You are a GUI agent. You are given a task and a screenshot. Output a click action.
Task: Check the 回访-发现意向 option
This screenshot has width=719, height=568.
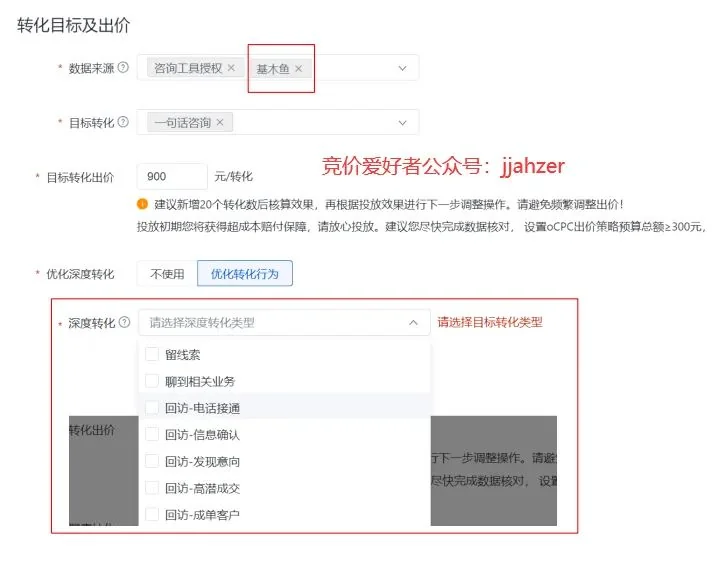click(x=152, y=461)
